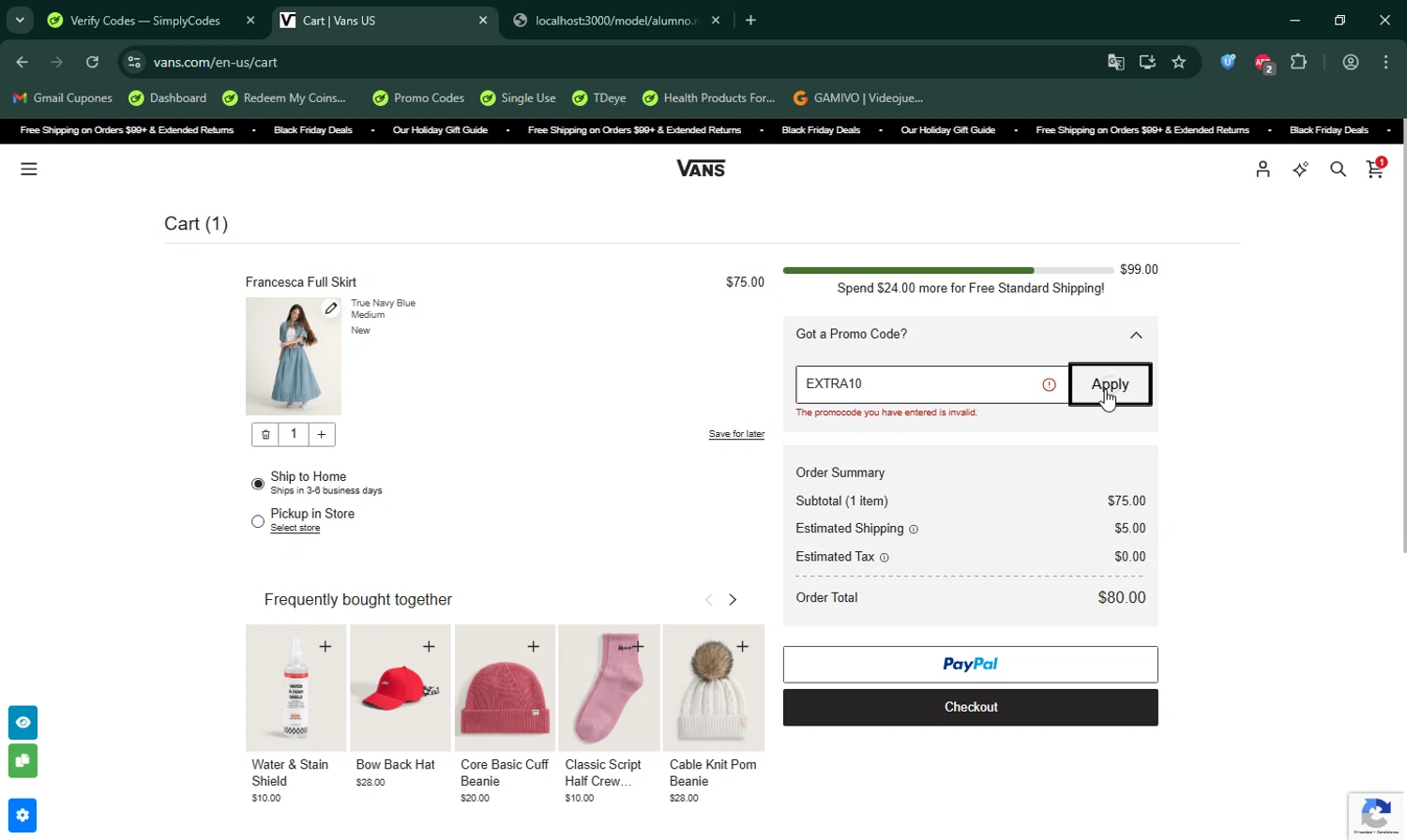Open Dashboard bookmark

point(167,97)
